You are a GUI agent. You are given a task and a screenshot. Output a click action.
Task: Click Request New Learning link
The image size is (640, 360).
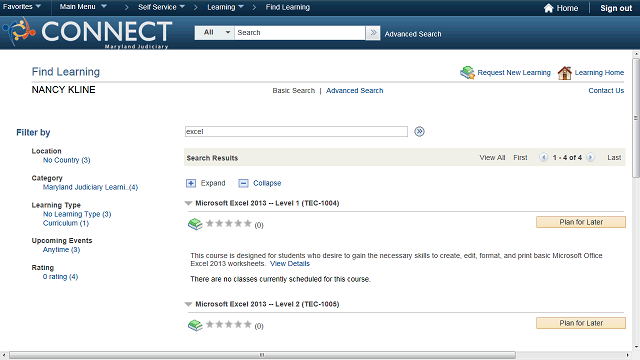[x=514, y=73]
